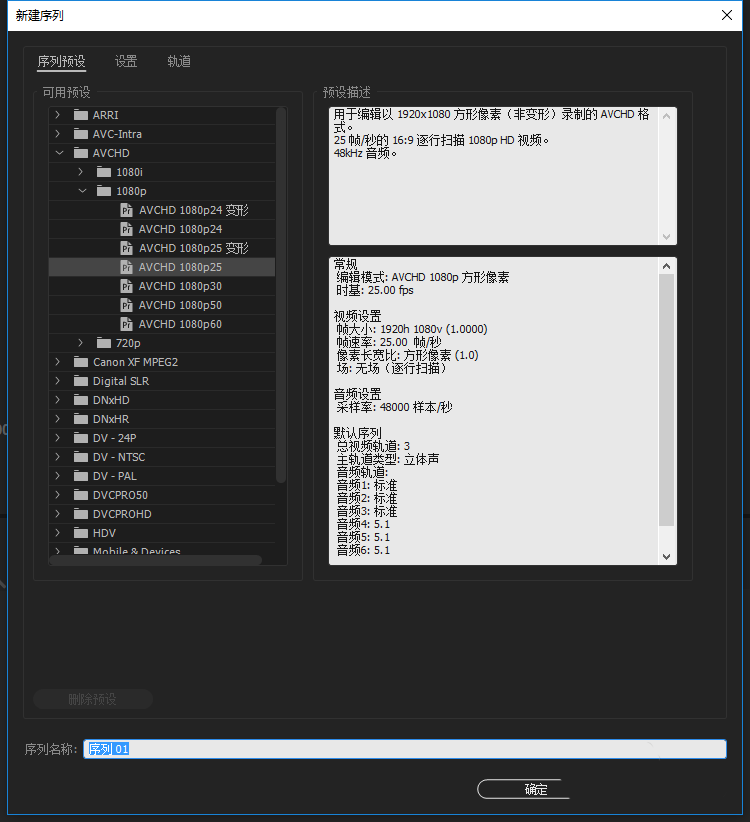Switch to the 设置 tab
750x822 pixels.
coord(126,61)
